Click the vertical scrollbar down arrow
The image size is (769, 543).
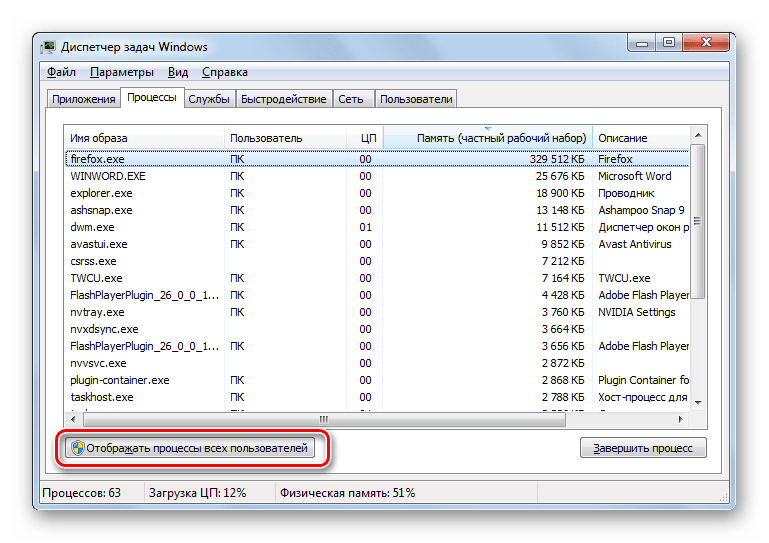[x=698, y=403]
